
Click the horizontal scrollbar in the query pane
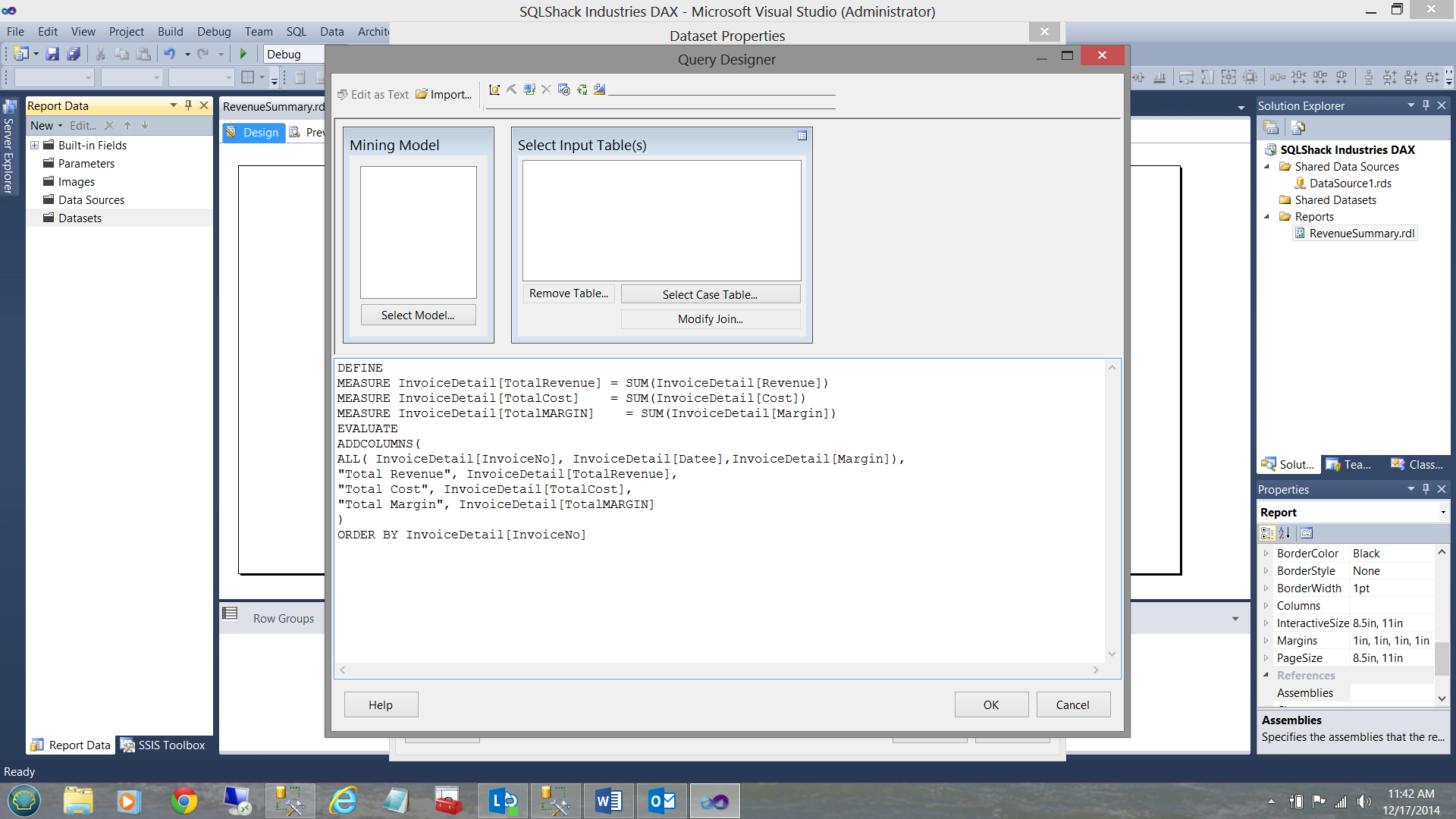pyautogui.click(x=719, y=670)
